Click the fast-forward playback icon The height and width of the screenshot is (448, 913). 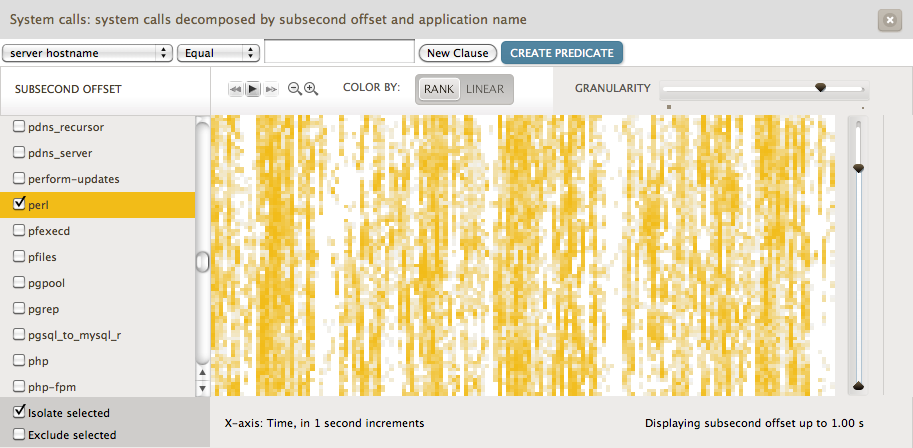[271, 89]
